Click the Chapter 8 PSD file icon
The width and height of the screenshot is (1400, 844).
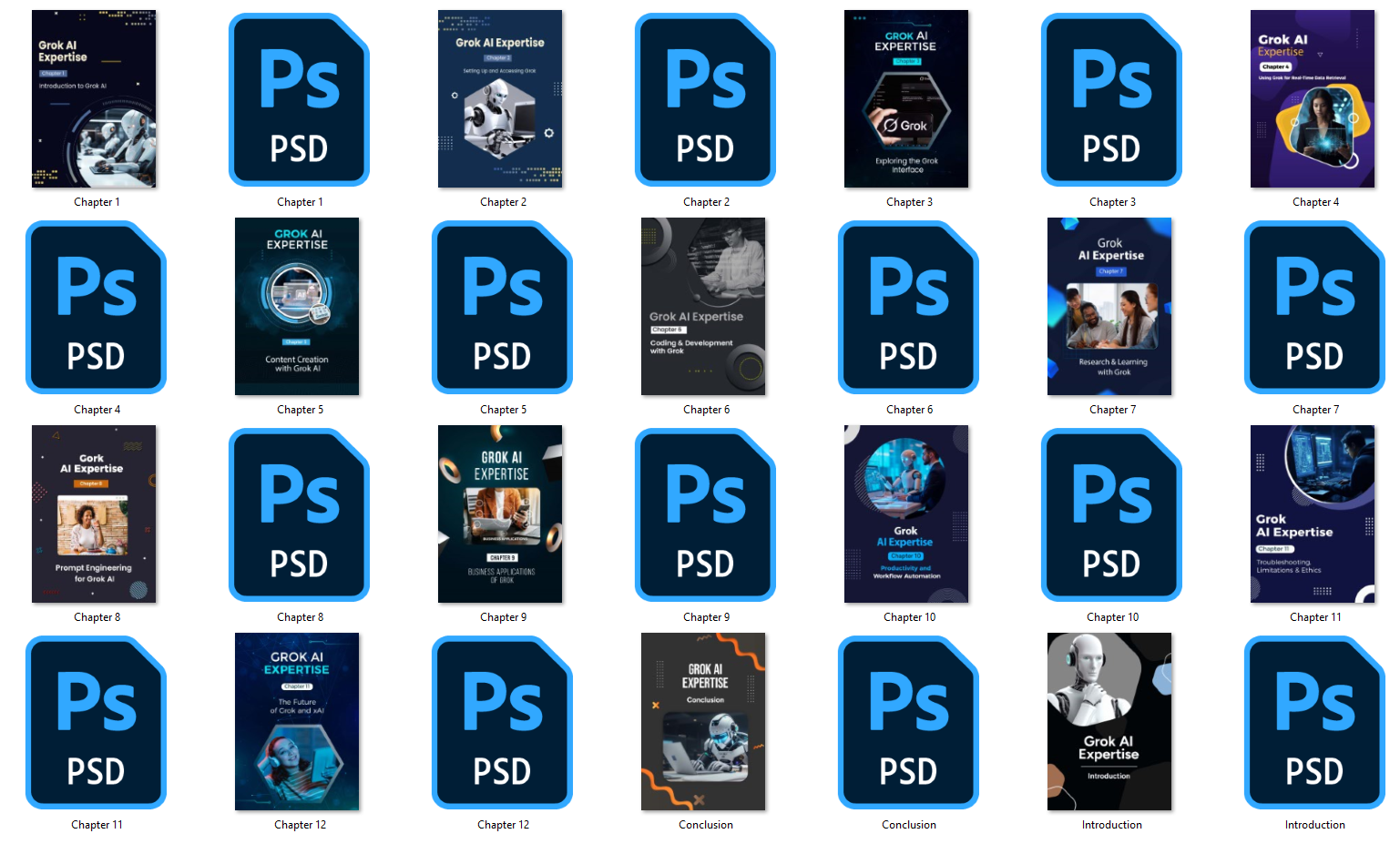click(299, 514)
